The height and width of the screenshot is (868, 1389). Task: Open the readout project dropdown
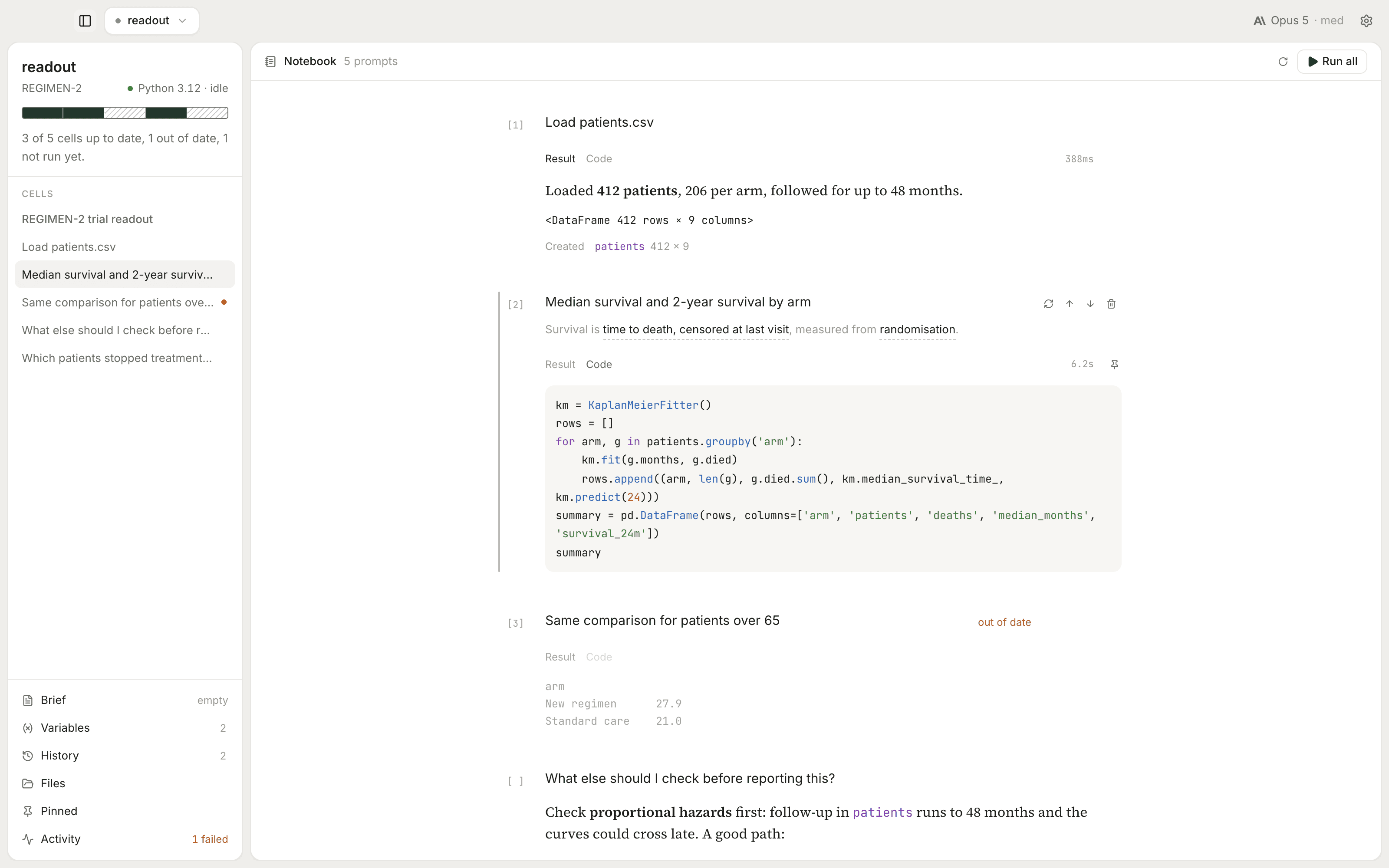(x=151, y=21)
